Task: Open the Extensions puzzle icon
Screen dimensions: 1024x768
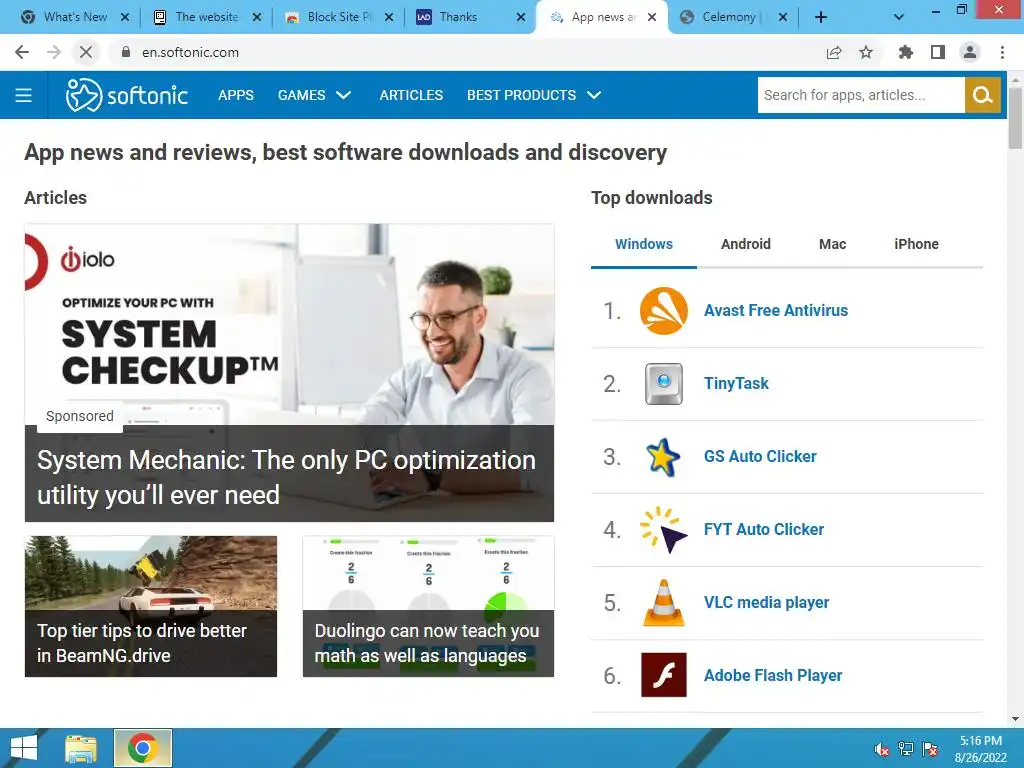Action: (x=906, y=52)
